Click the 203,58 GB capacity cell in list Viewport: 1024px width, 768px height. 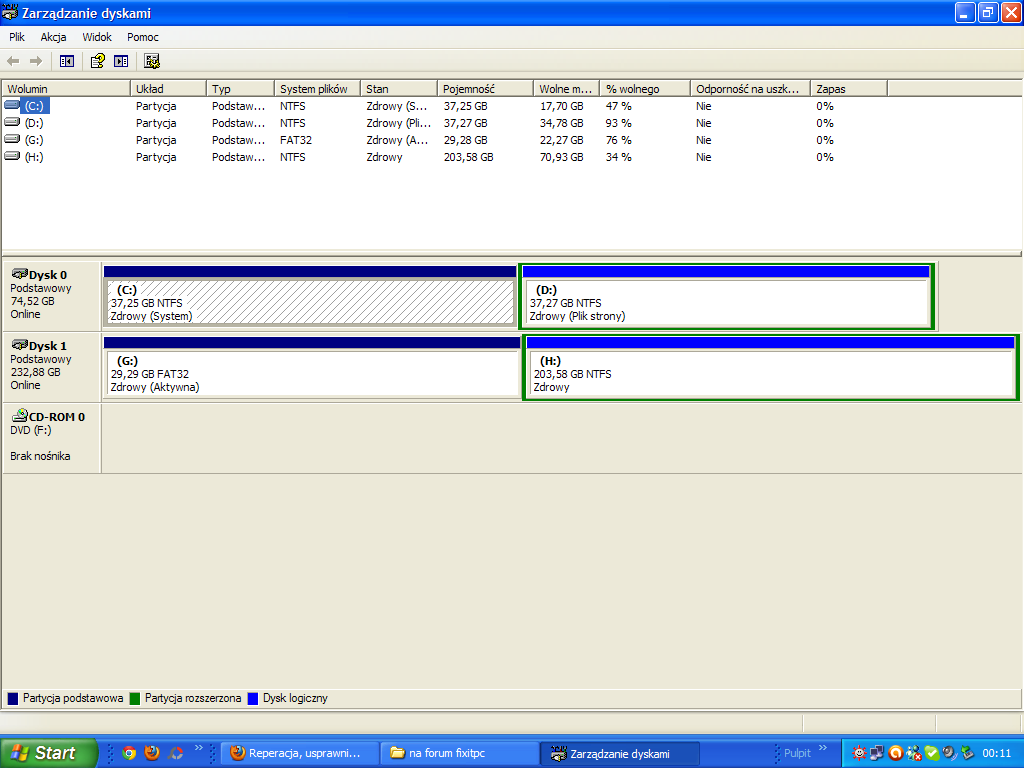point(468,157)
